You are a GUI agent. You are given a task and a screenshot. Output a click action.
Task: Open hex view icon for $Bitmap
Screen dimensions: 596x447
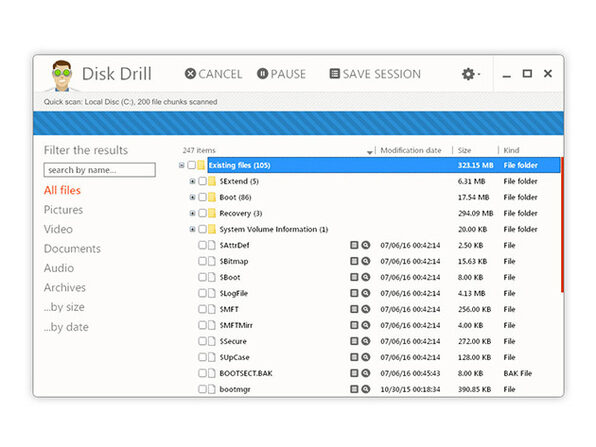[x=354, y=261]
